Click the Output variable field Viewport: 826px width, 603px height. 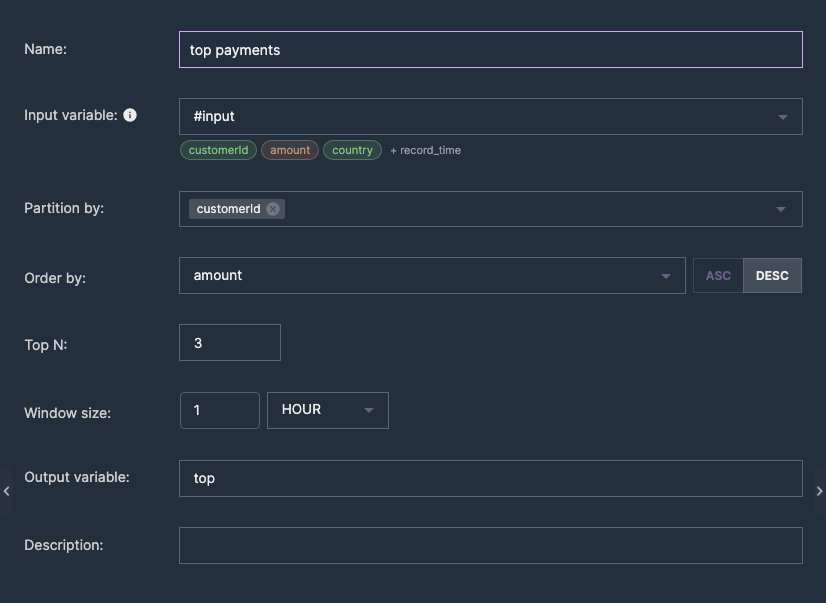pyautogui.click(x=490, y=479)
